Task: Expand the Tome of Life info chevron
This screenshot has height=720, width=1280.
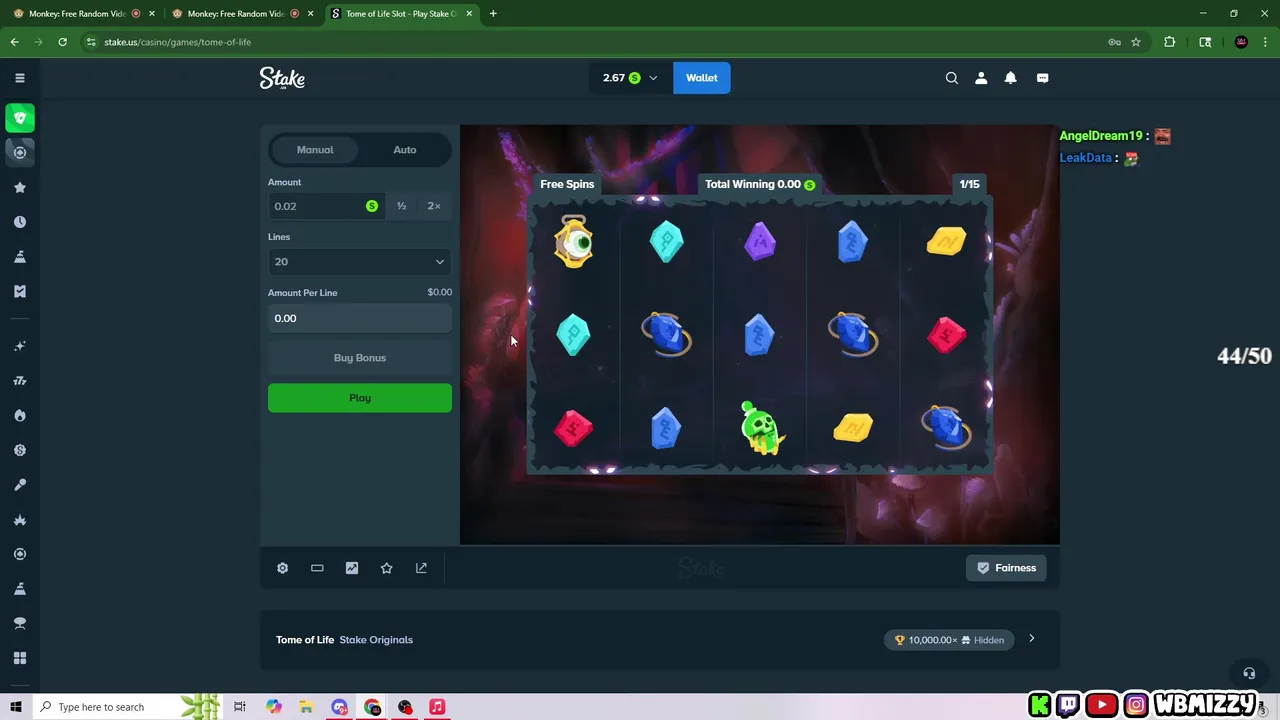Action: (1032, 639)
